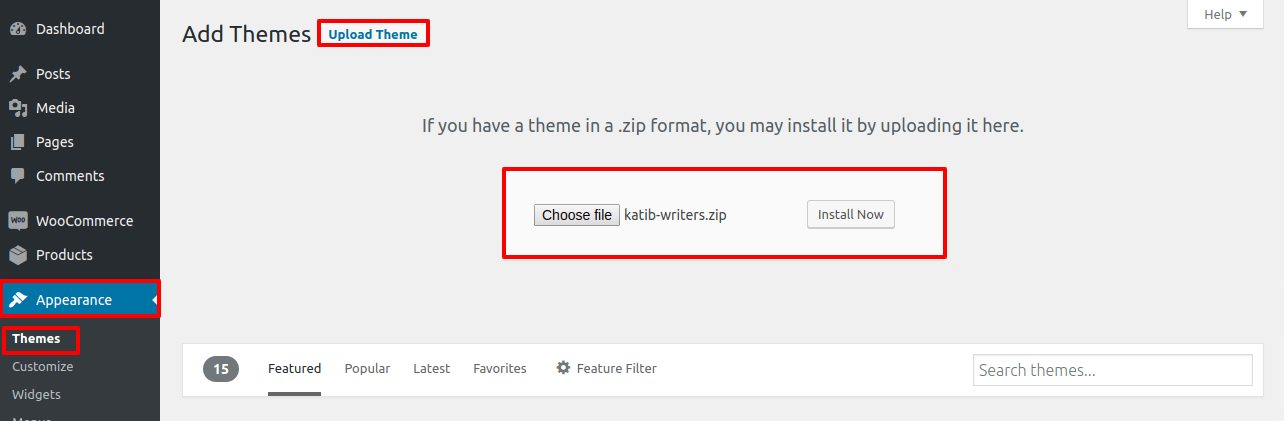The width and height of the screenshot is (1284, 421).
Task: Click the Comments bubble icon
Action: click(18, 176)
